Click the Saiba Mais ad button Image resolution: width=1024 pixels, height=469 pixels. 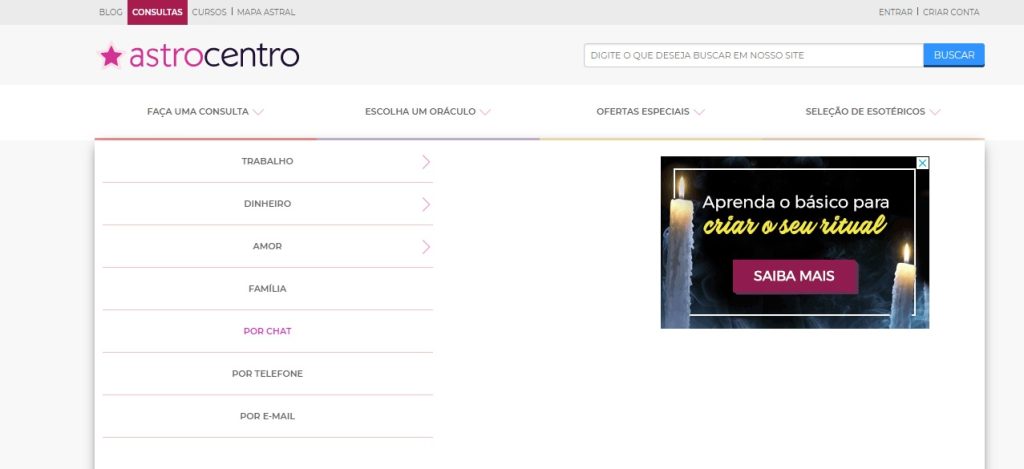coord(794,276)
